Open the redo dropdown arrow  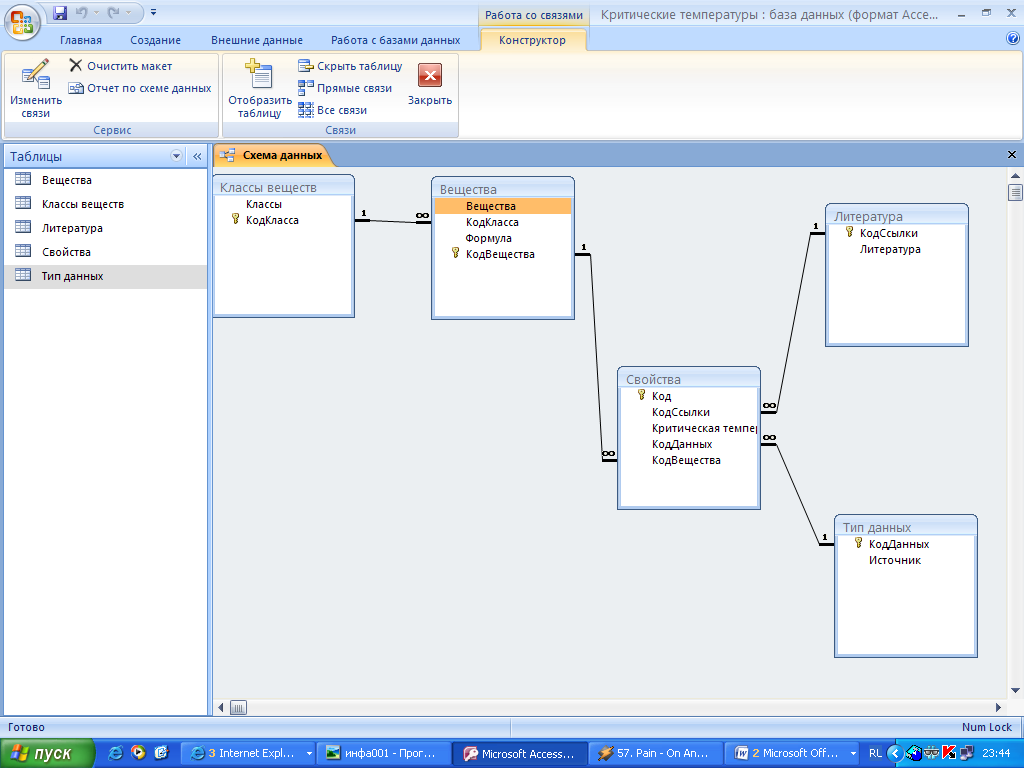128,12
